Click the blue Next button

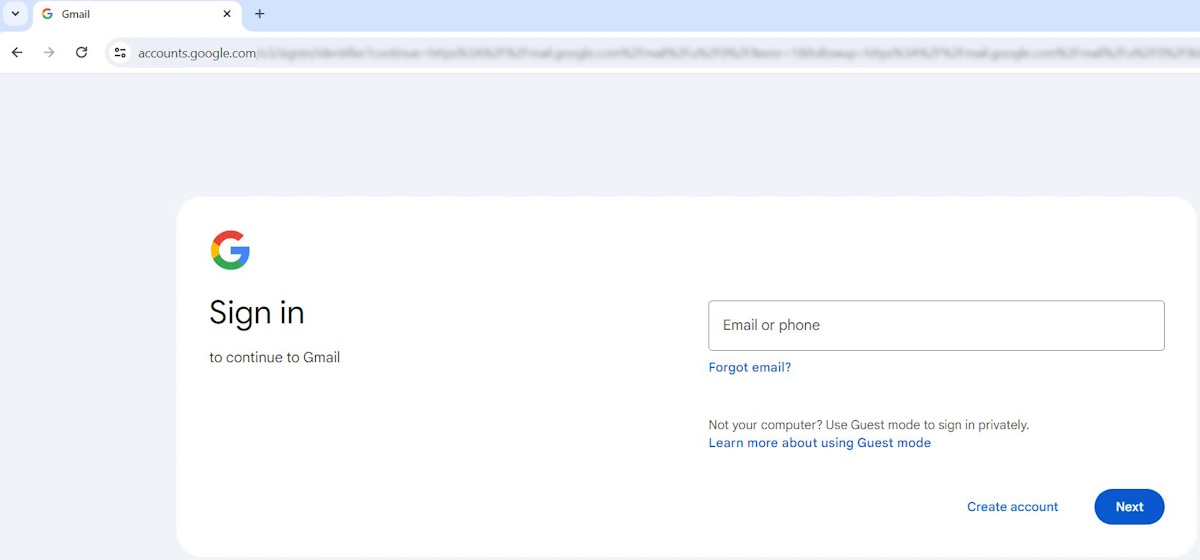[1129, 507]
